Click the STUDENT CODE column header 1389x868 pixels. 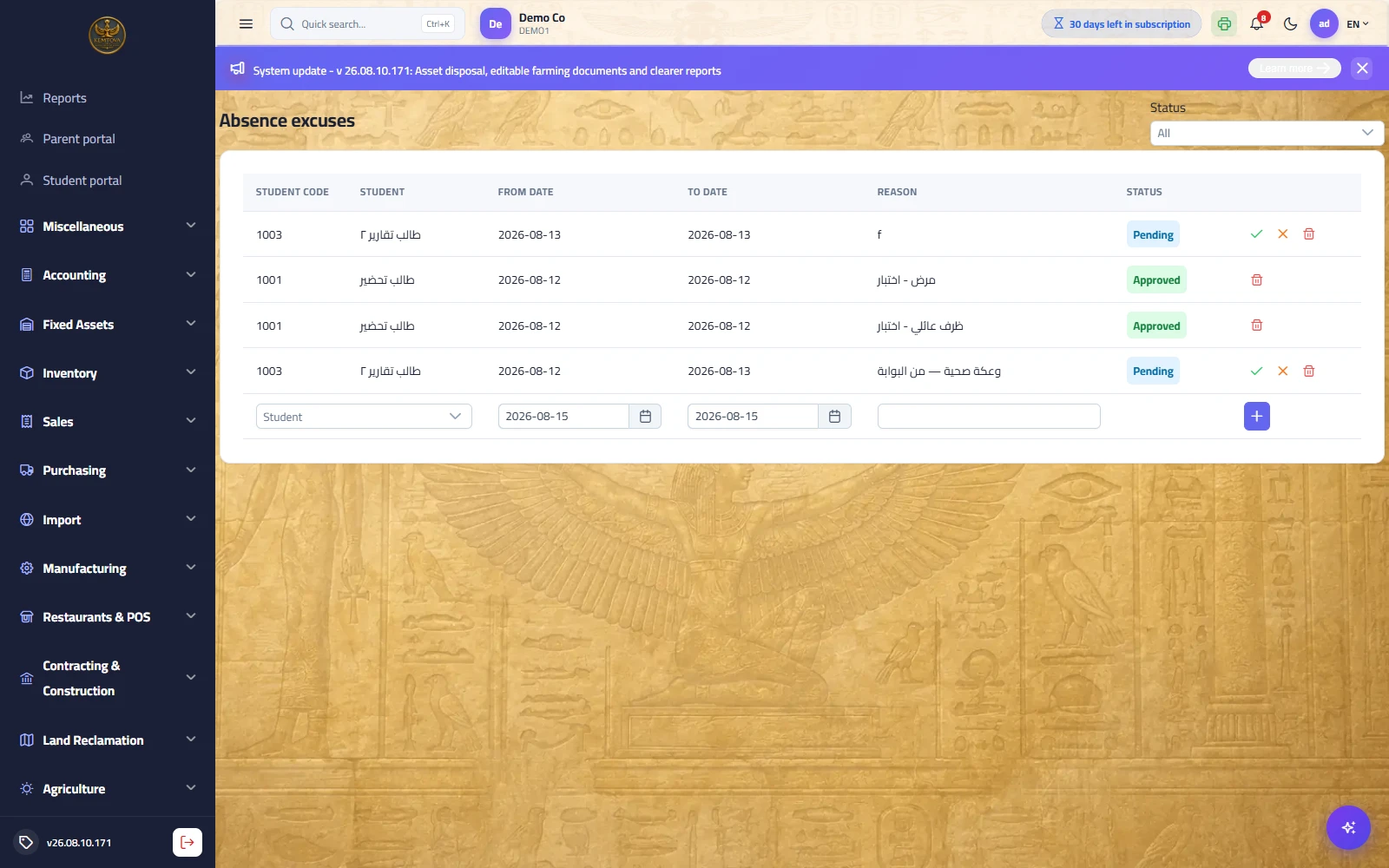[x=293, y=192]
